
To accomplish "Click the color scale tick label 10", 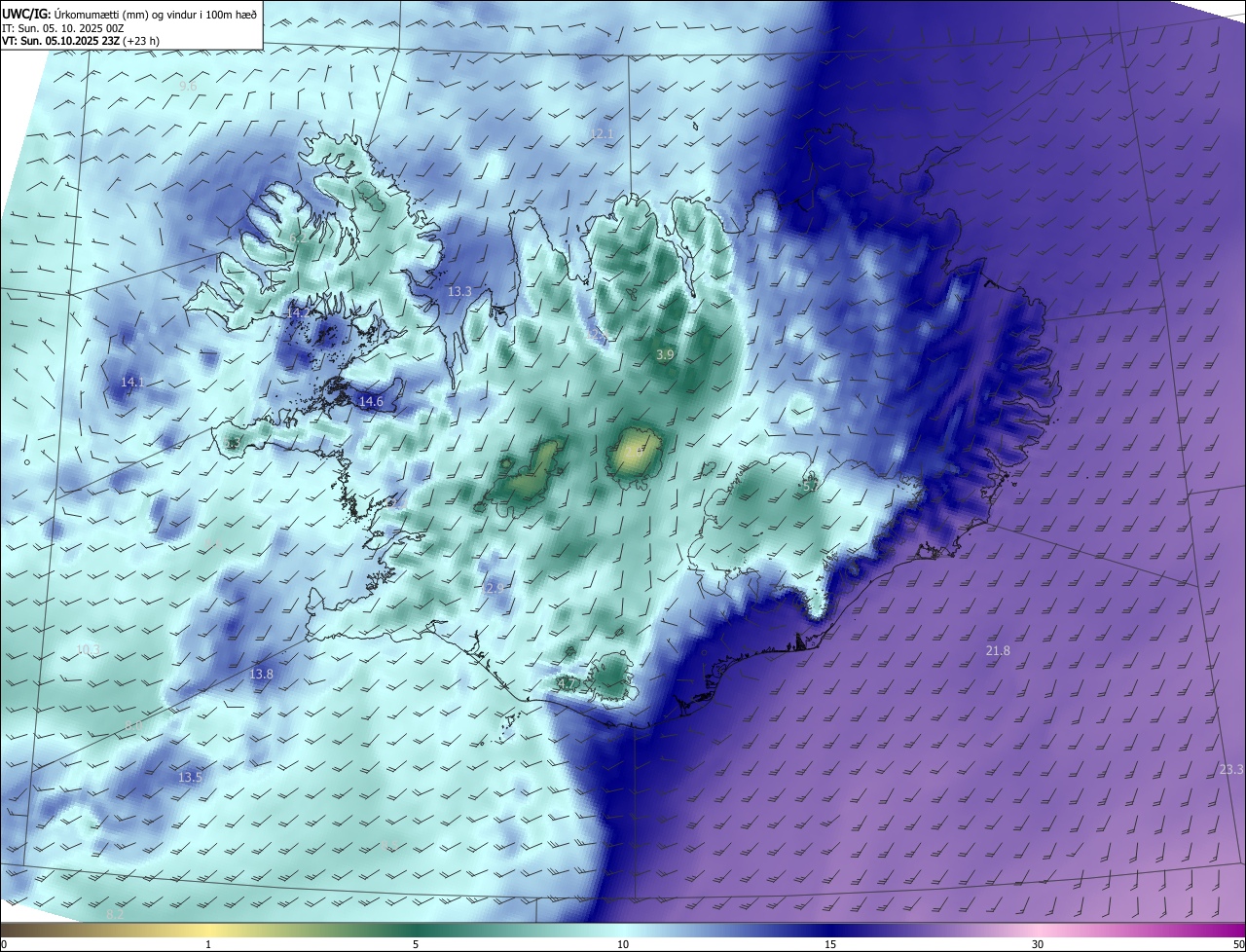I will click(x=623, y=944).
